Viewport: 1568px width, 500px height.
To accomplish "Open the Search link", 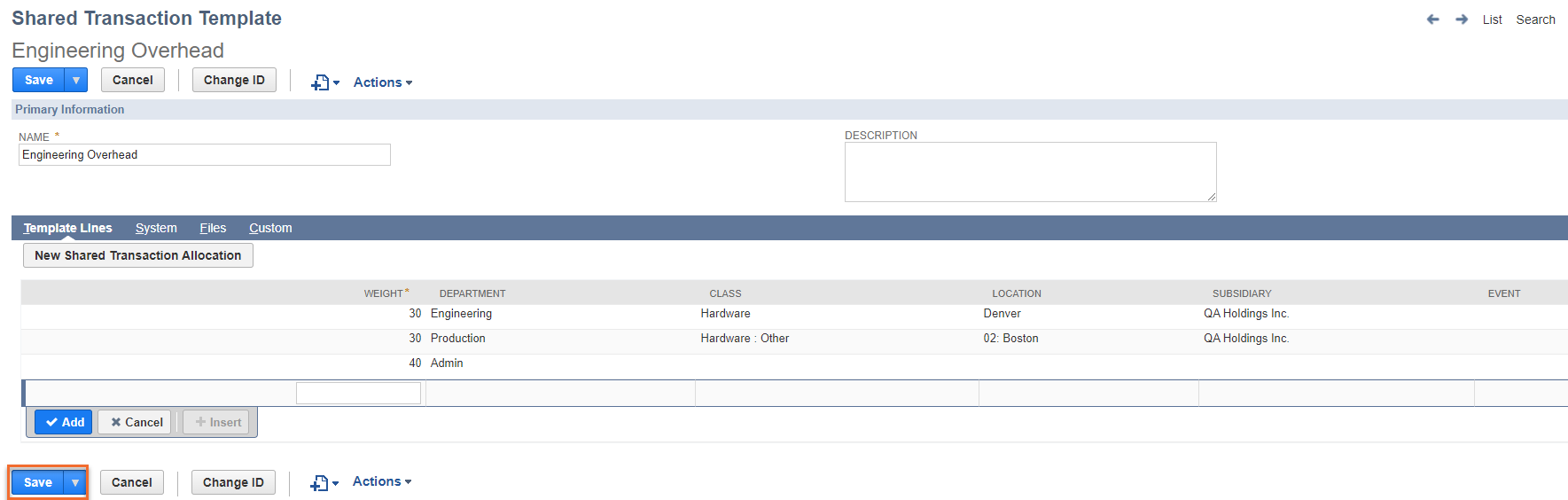I will coord(1535,20).
